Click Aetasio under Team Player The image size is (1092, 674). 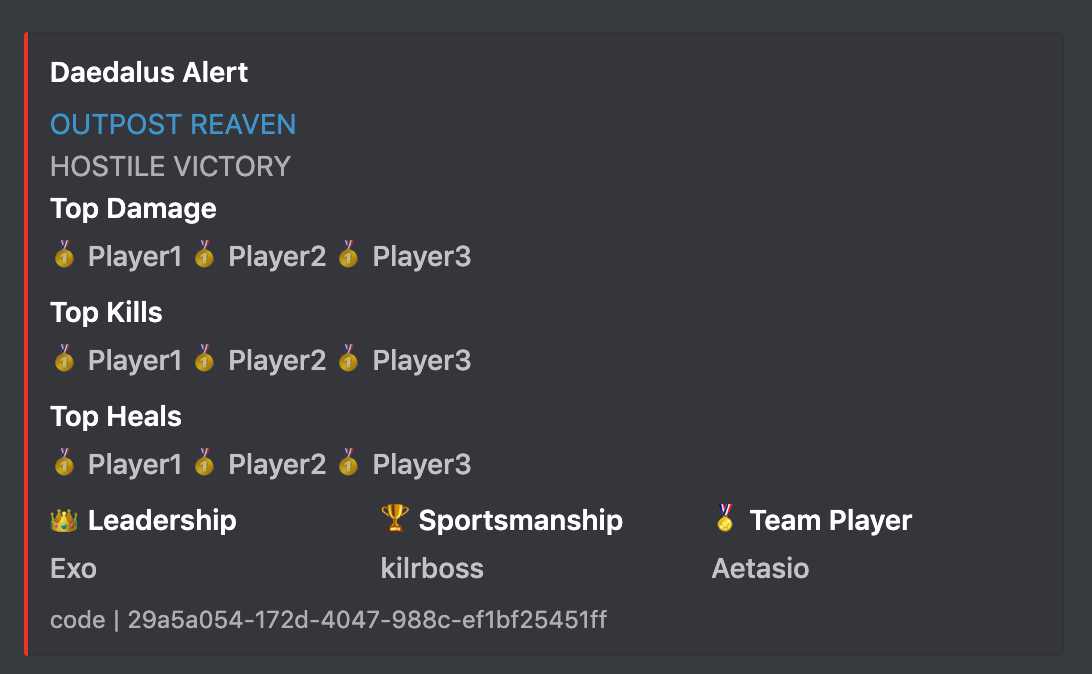(x=760, y=569)
